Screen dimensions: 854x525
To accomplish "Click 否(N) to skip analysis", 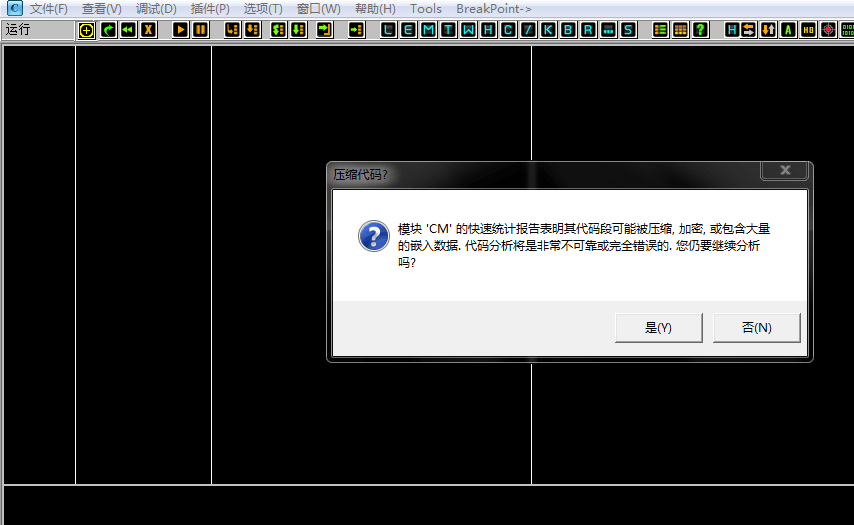I will coord(757,327).
